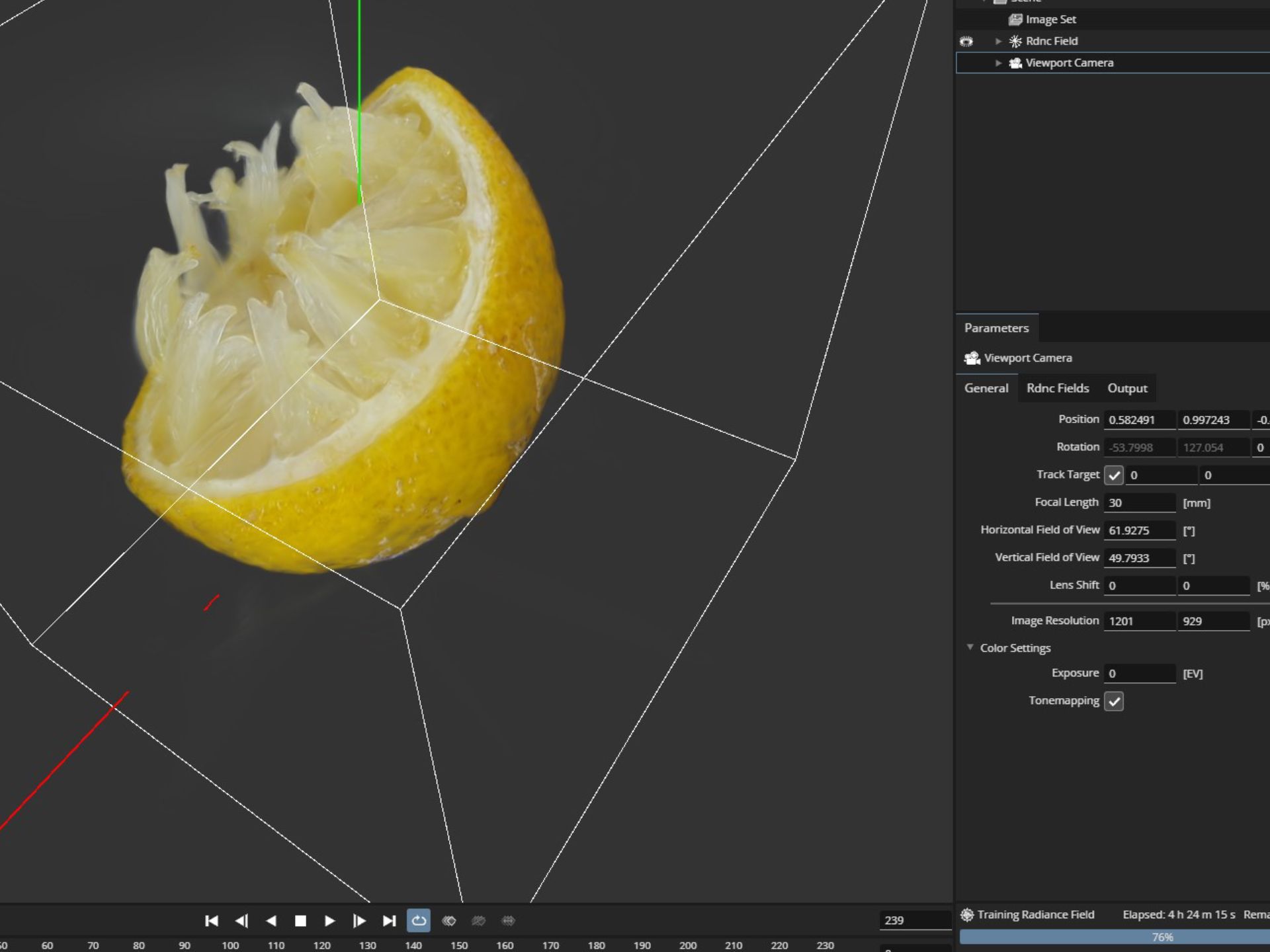Hide Rdnc Field using eye icon
Viewport: 1270px width, 952px height.
(966, 41)
